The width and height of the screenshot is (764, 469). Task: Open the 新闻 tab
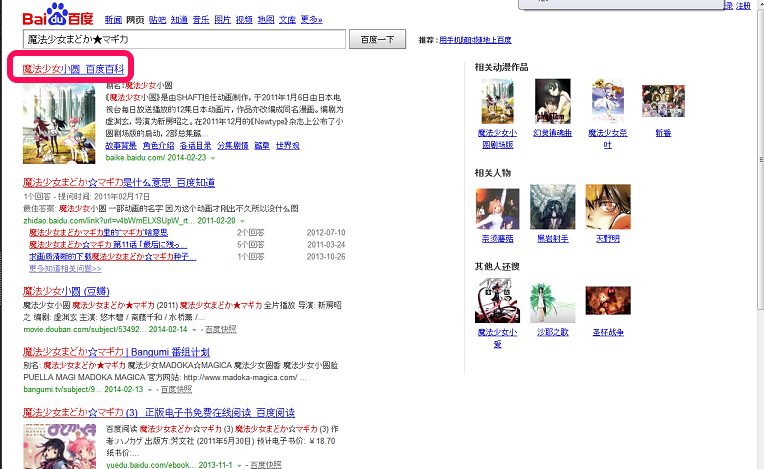114,19
